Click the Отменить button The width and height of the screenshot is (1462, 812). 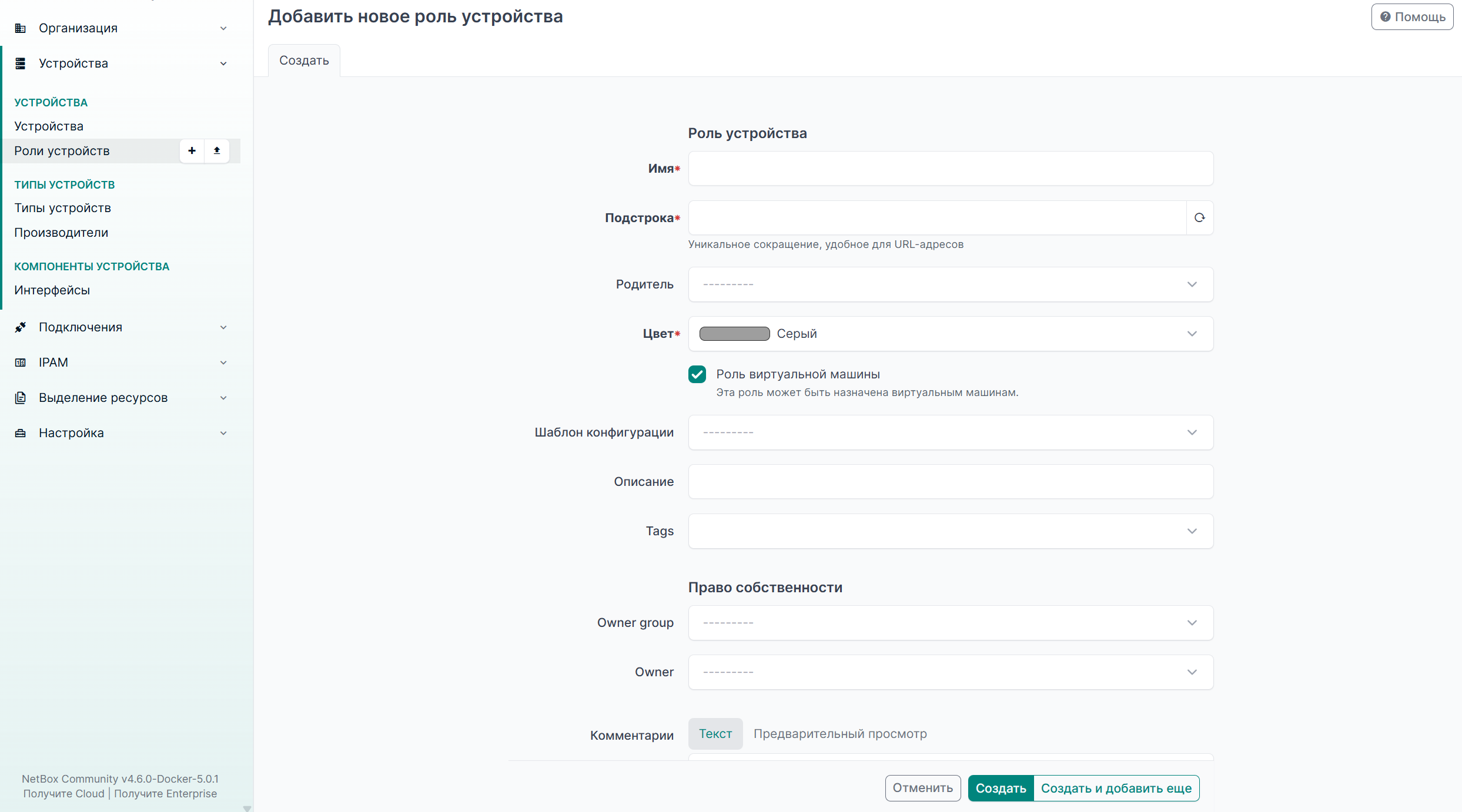click(923, 788)
